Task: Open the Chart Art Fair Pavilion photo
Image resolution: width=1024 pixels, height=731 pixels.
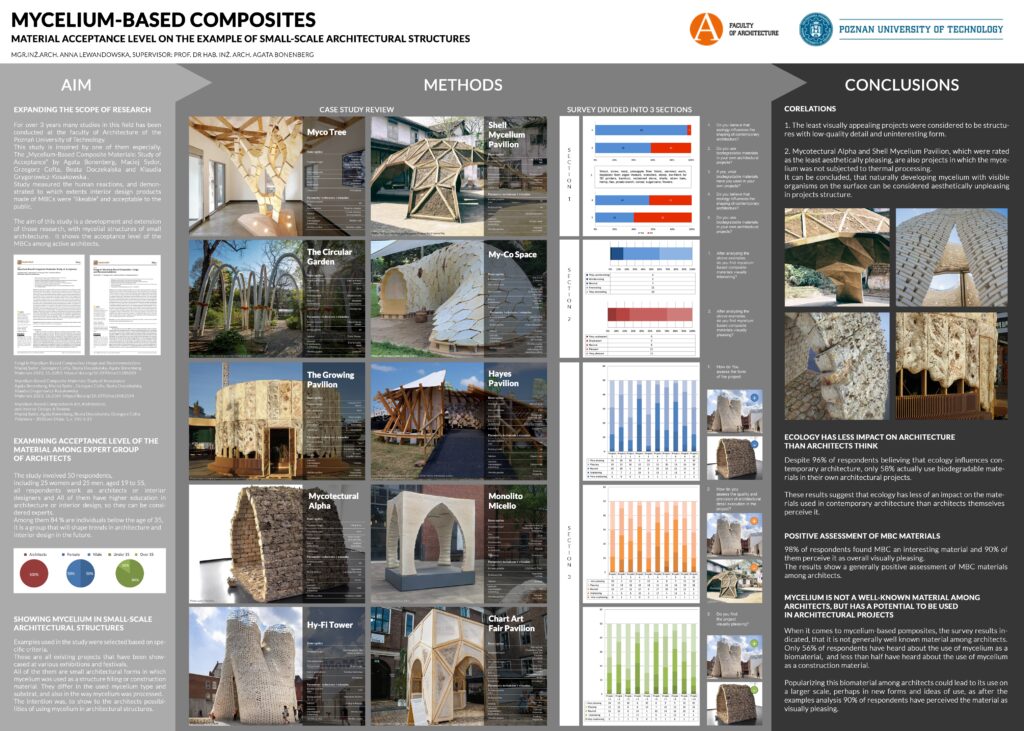Action: click(x=427, y=666)
